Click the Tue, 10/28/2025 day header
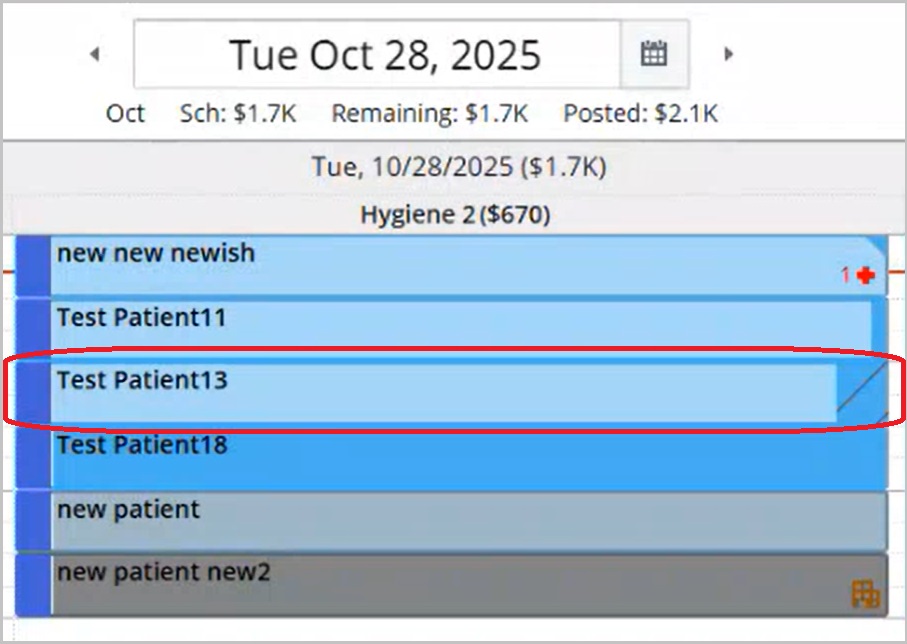 458,167
